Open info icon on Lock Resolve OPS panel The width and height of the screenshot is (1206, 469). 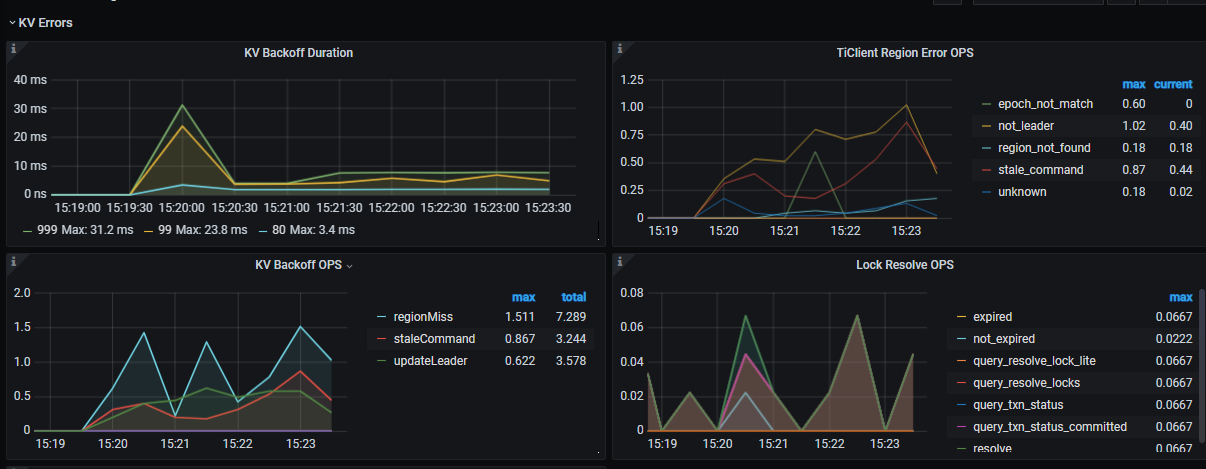coord(620,261)
